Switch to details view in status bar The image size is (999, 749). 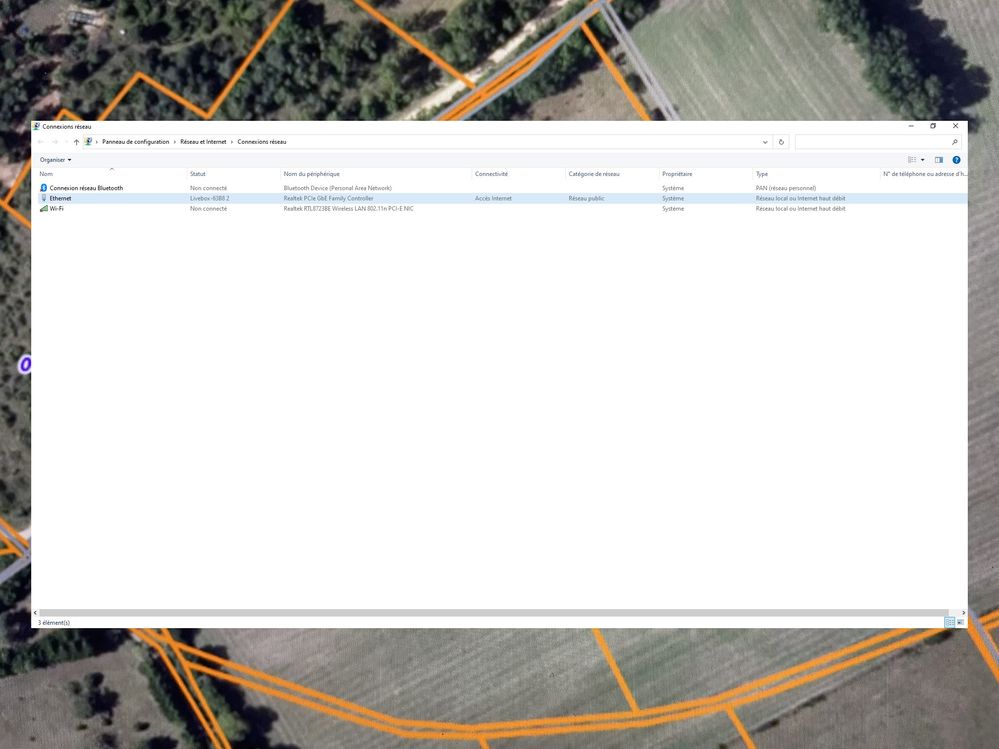pyautogui.click(x=949, y=622)
